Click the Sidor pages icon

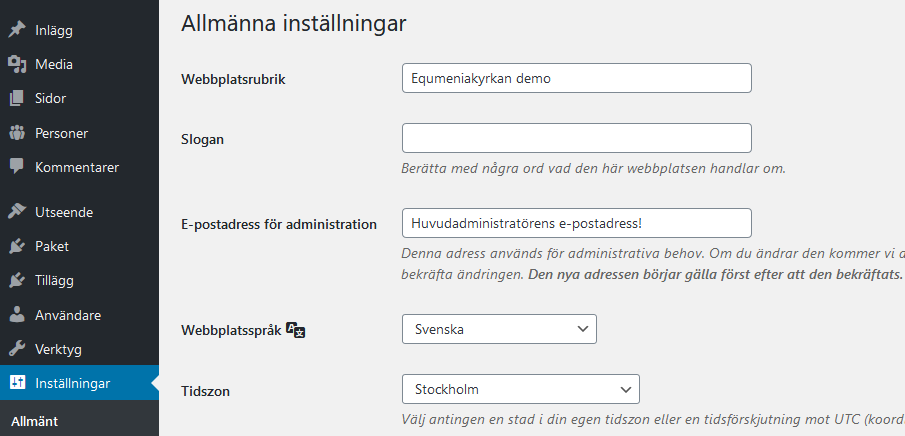17,98
